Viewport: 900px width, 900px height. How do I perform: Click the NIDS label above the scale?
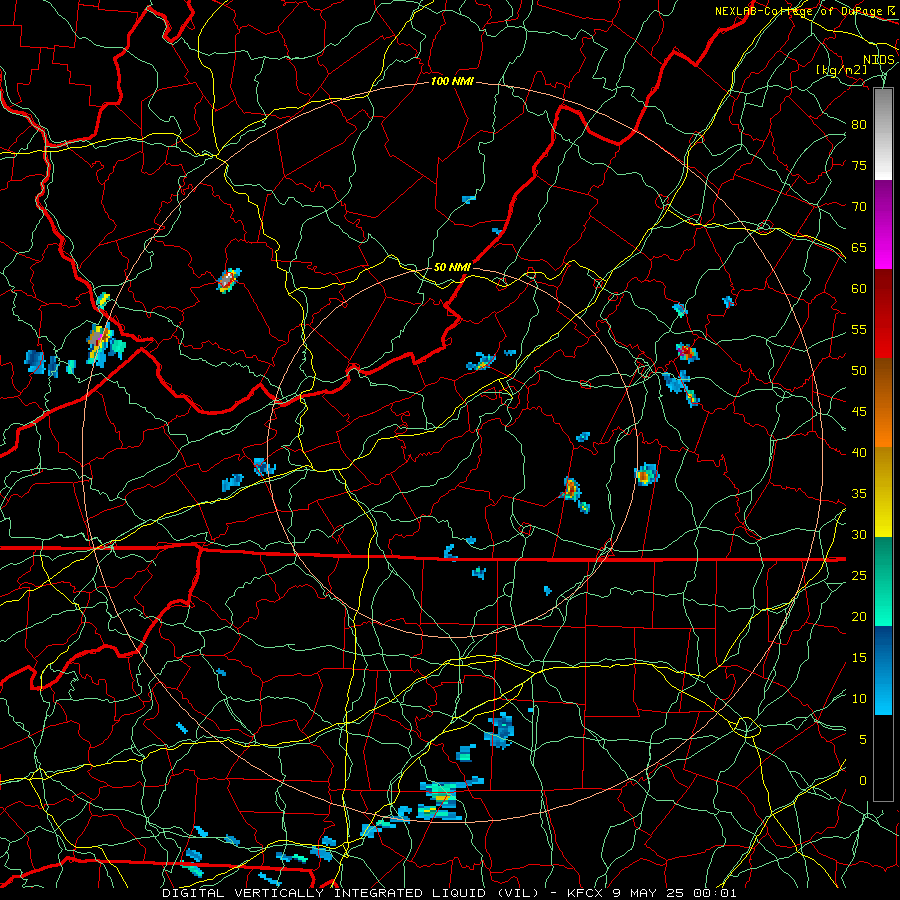coord(879,60)
